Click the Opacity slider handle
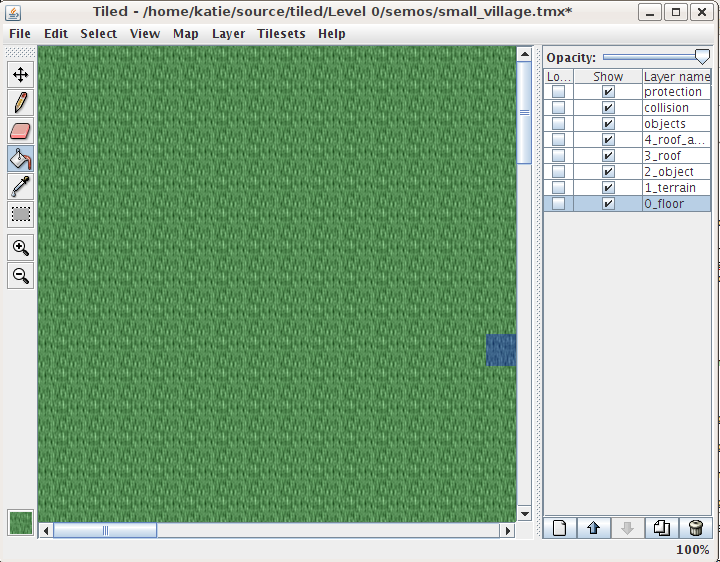The width and height of the screenshot is (720, 562). click(x=702, y=58)
